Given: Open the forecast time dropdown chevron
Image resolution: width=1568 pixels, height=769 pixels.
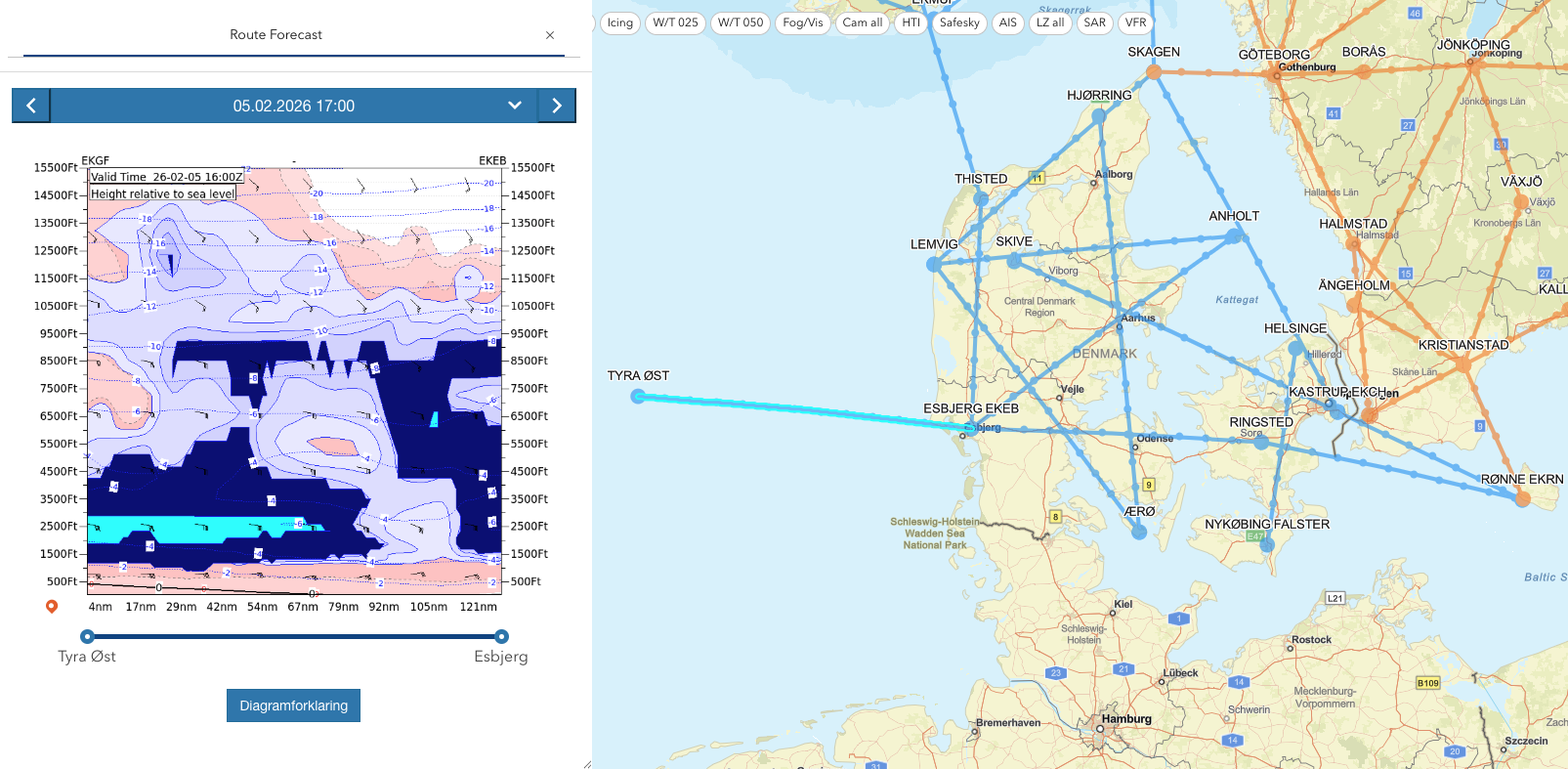Looking at the screenshot, I should [x=515, y=106].
